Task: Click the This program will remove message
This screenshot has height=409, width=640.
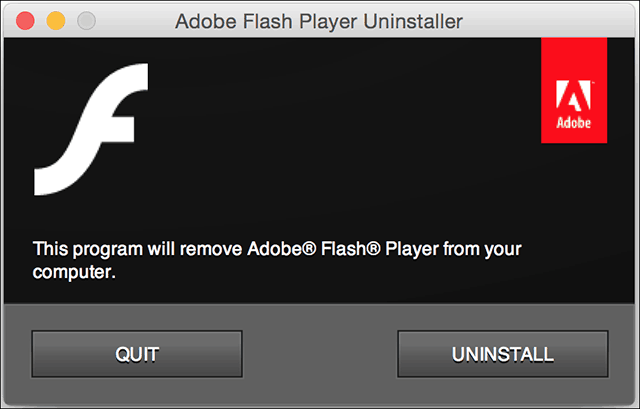Action: 277,260
